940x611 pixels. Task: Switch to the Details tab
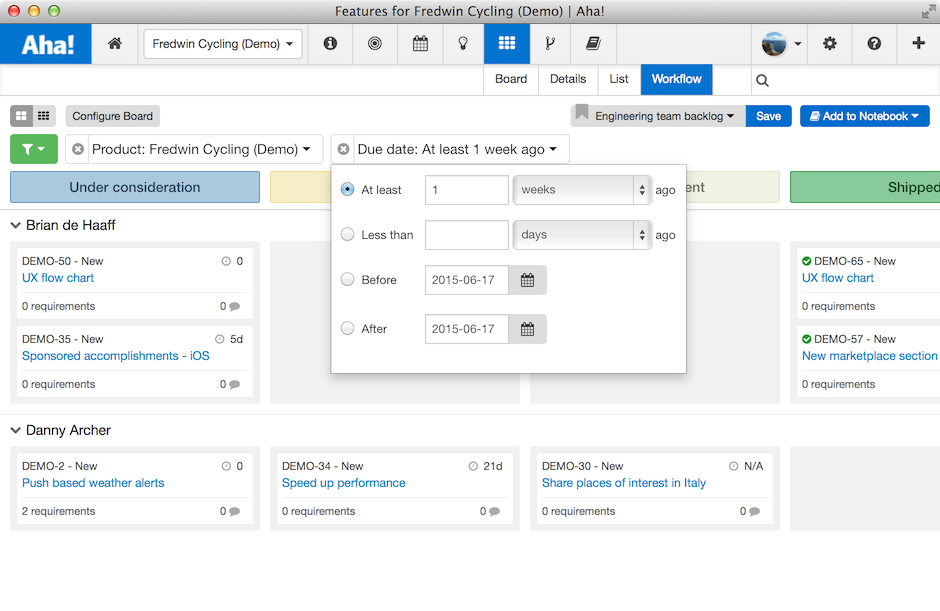[x=568, y=79]
